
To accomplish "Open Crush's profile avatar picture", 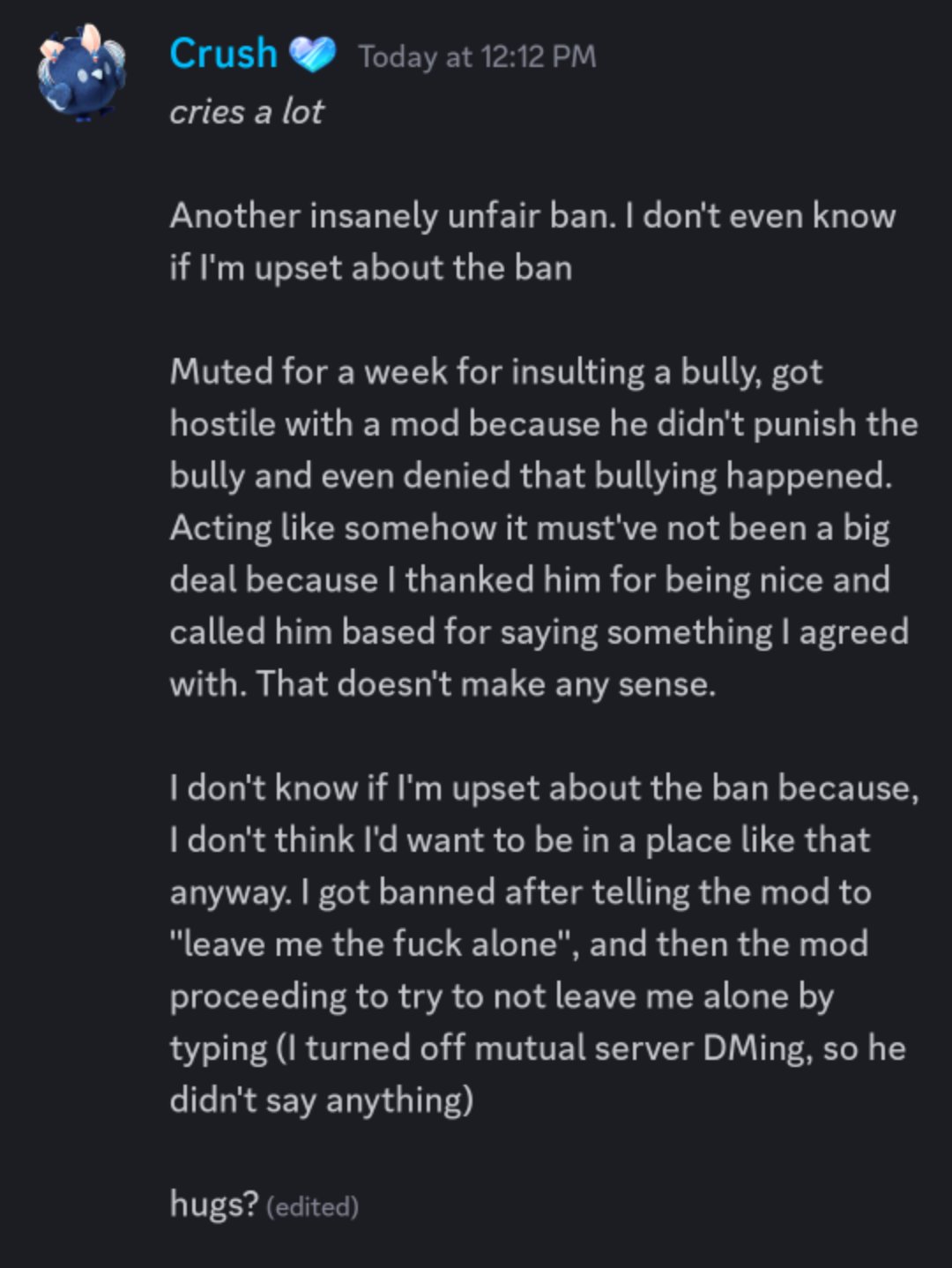I will (x=82, y=72).
